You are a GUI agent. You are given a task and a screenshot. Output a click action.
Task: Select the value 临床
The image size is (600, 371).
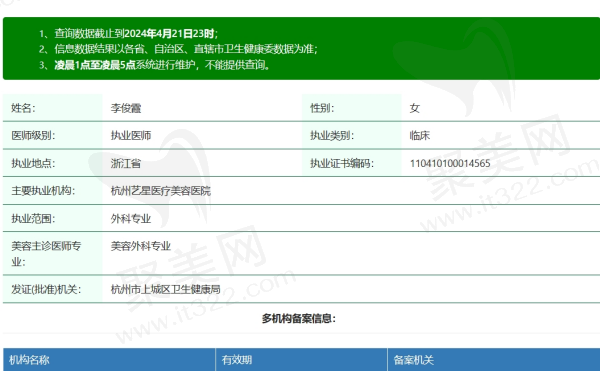[420, 135]
